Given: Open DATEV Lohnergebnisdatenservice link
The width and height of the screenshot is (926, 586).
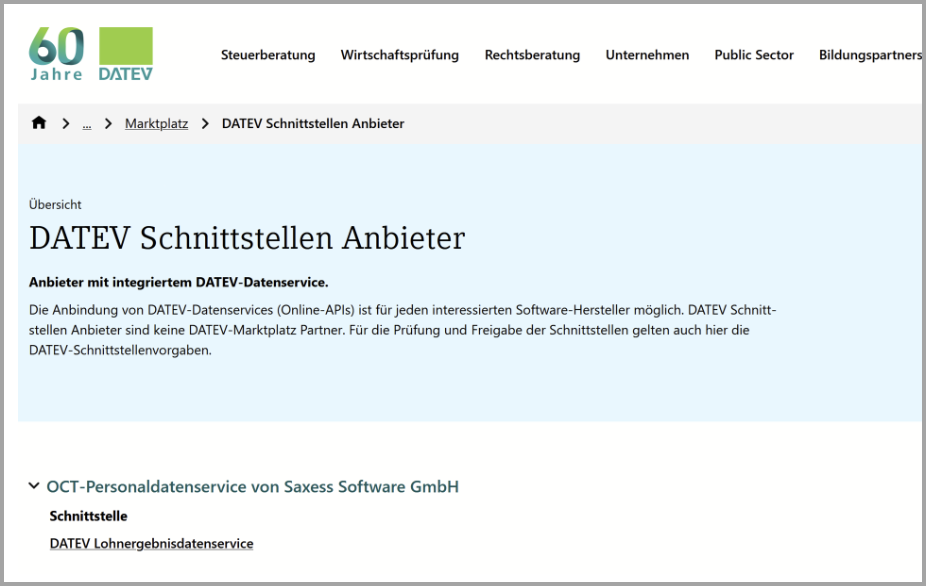Looking at the screenshot, I should click(x=152, y=543).
